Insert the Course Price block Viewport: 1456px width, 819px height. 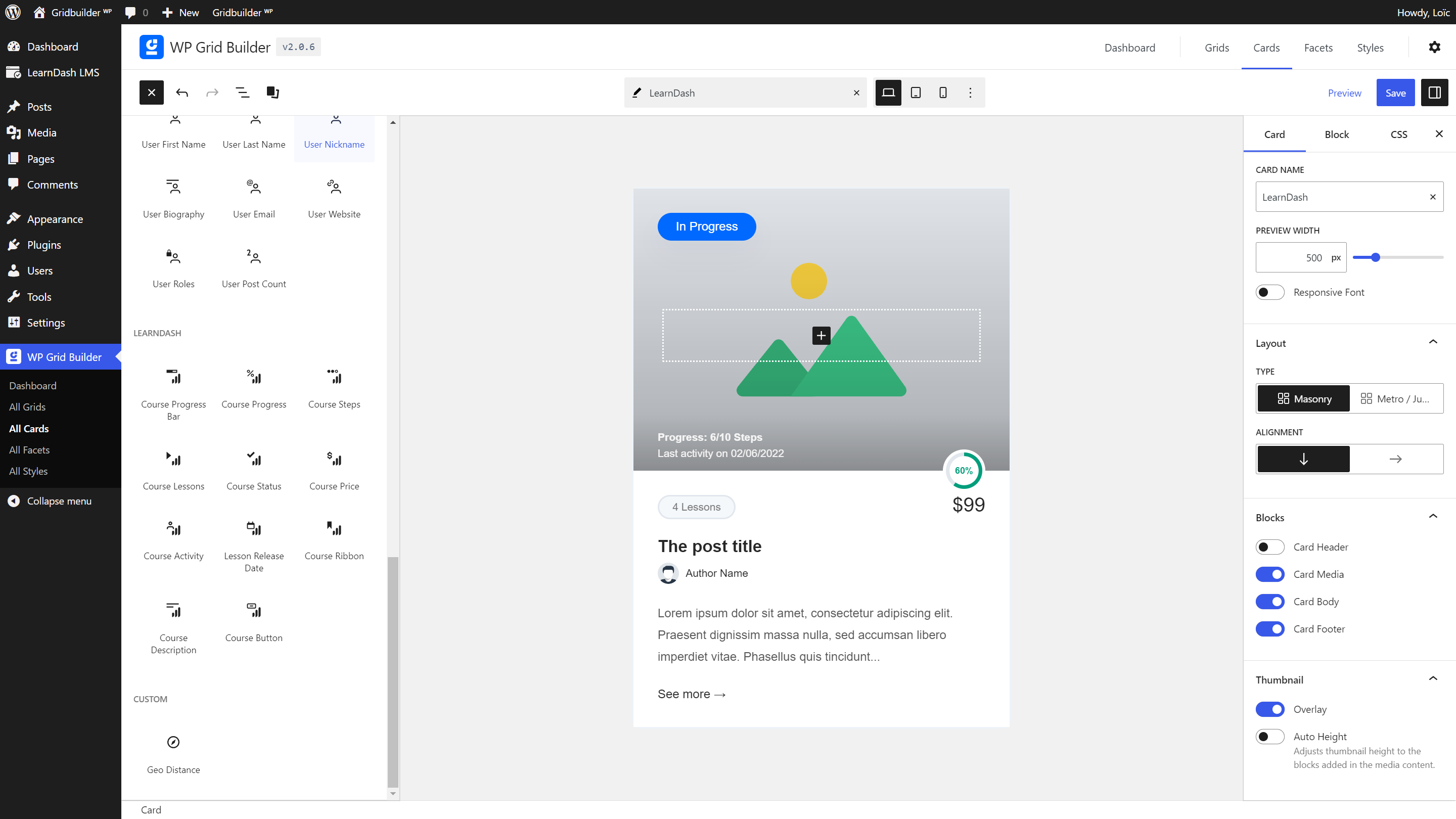click(334, 469)
